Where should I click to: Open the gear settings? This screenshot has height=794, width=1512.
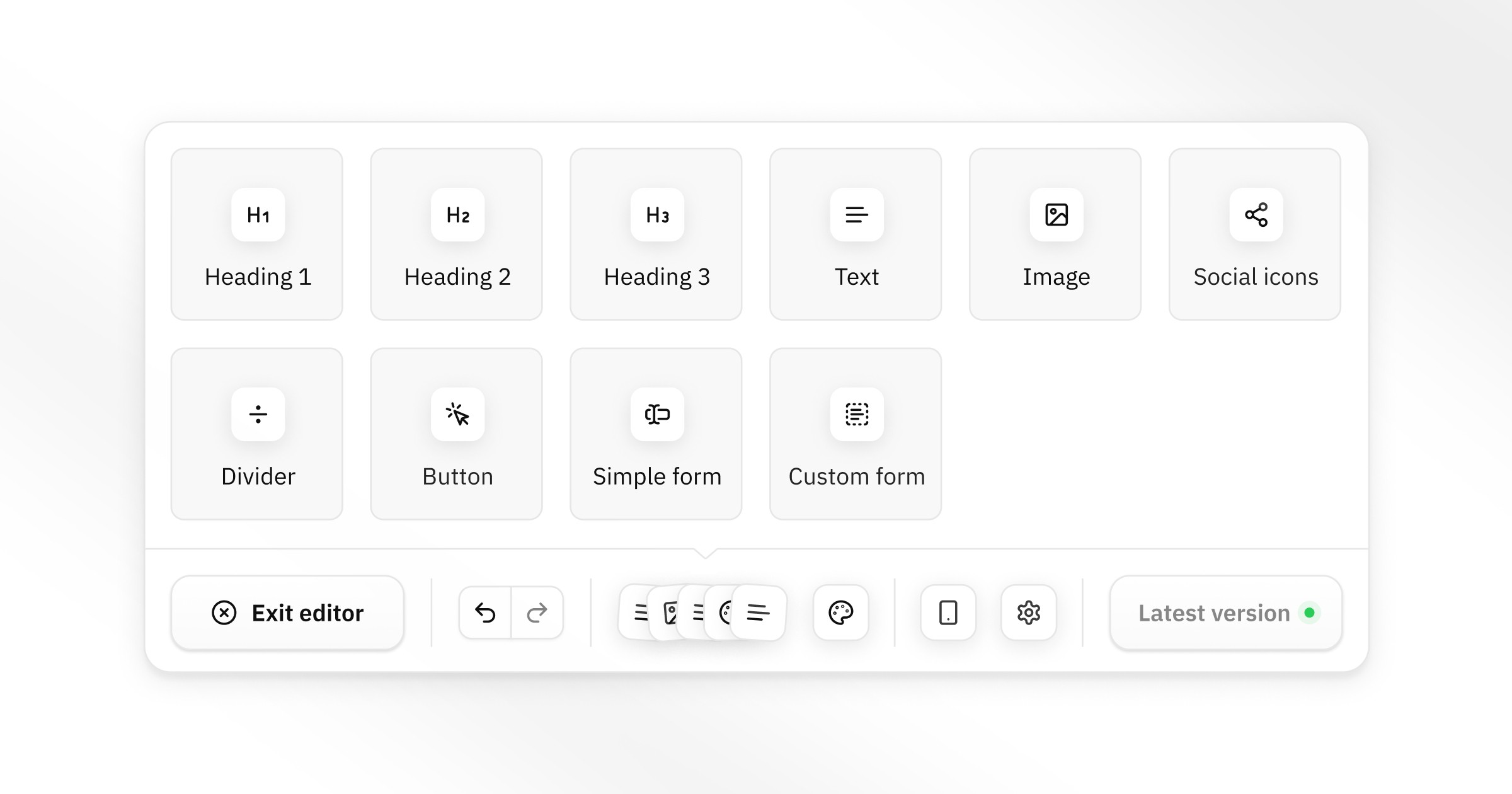(1029, 613)
